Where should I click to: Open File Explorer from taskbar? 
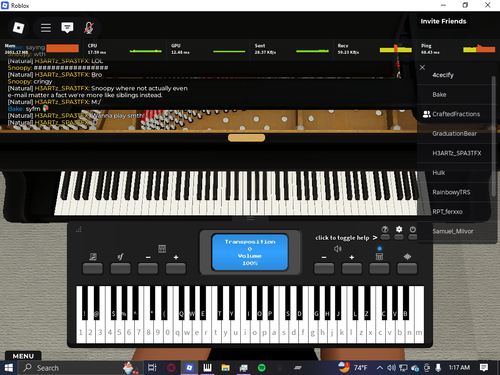tap(225, 368)
